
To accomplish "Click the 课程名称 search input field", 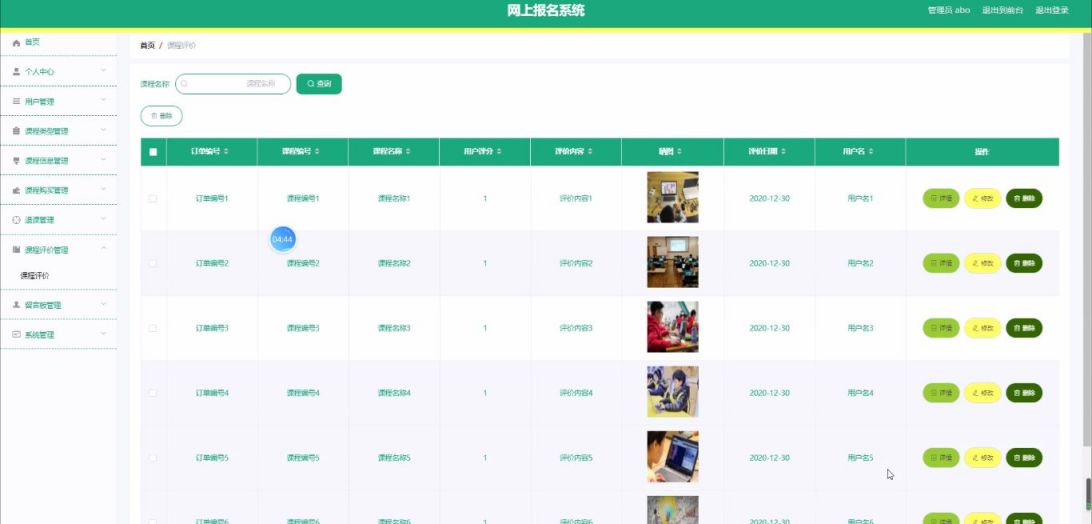I will point(233,84).
